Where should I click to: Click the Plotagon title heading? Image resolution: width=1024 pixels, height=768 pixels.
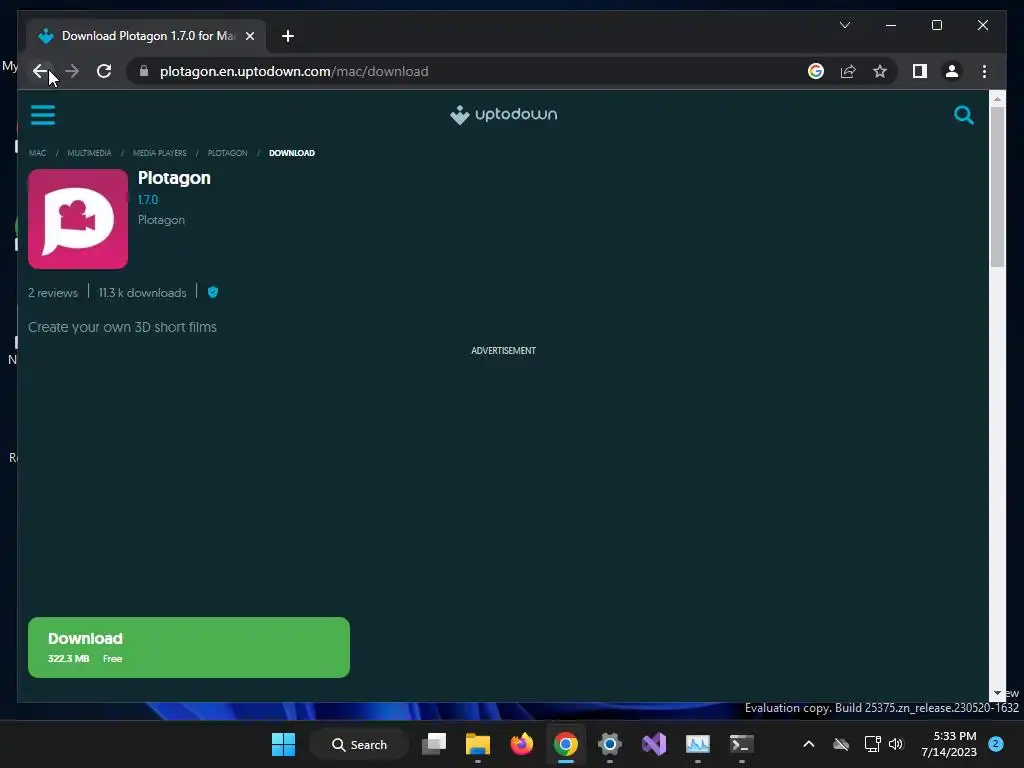click(174, 178)
